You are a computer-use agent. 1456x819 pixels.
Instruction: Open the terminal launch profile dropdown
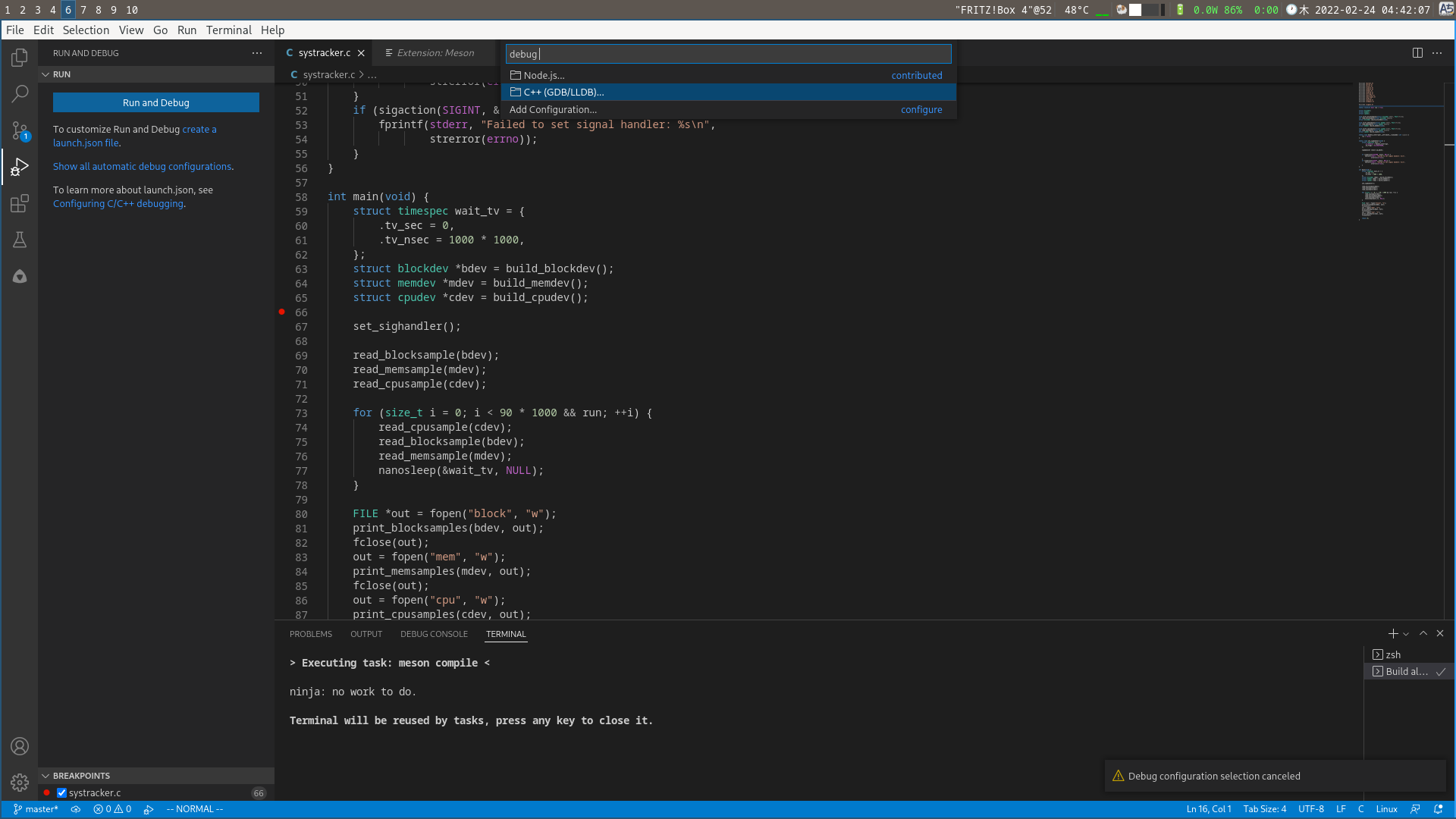click(x=1406, y=634)
